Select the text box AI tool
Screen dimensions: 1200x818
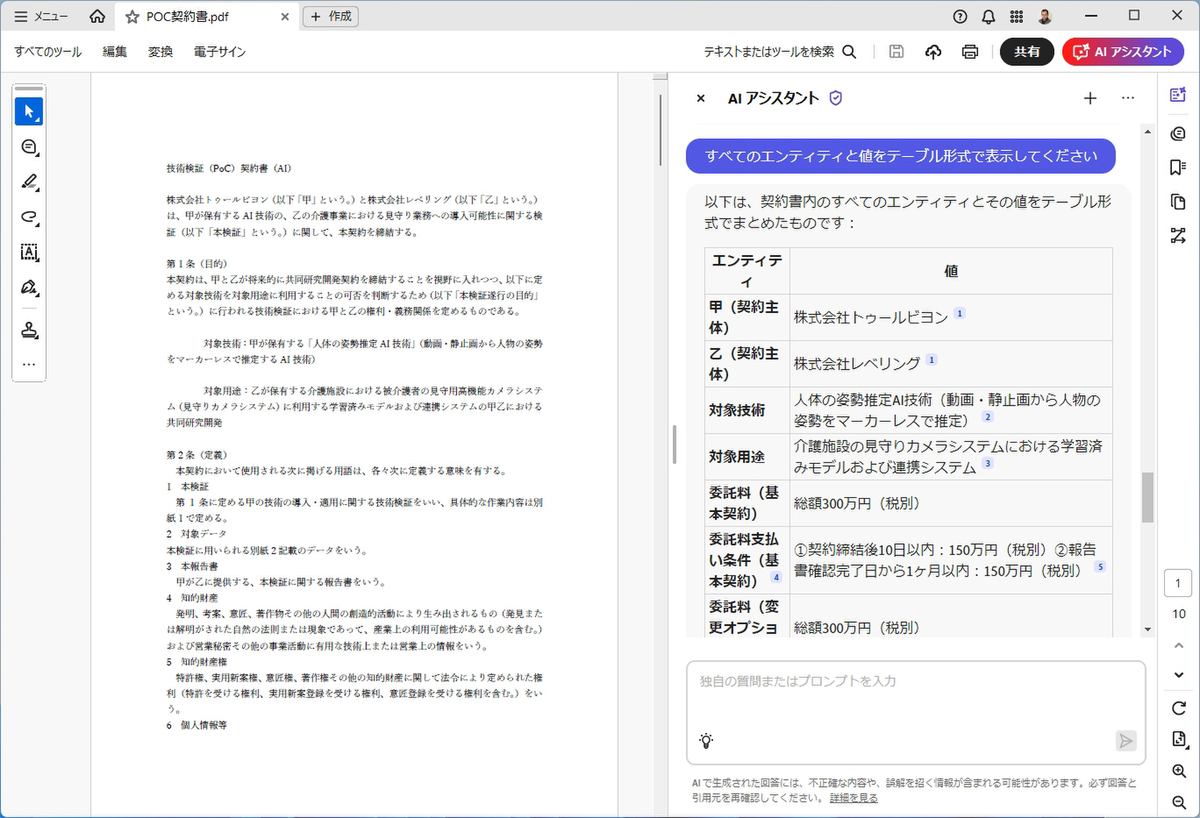29,252
